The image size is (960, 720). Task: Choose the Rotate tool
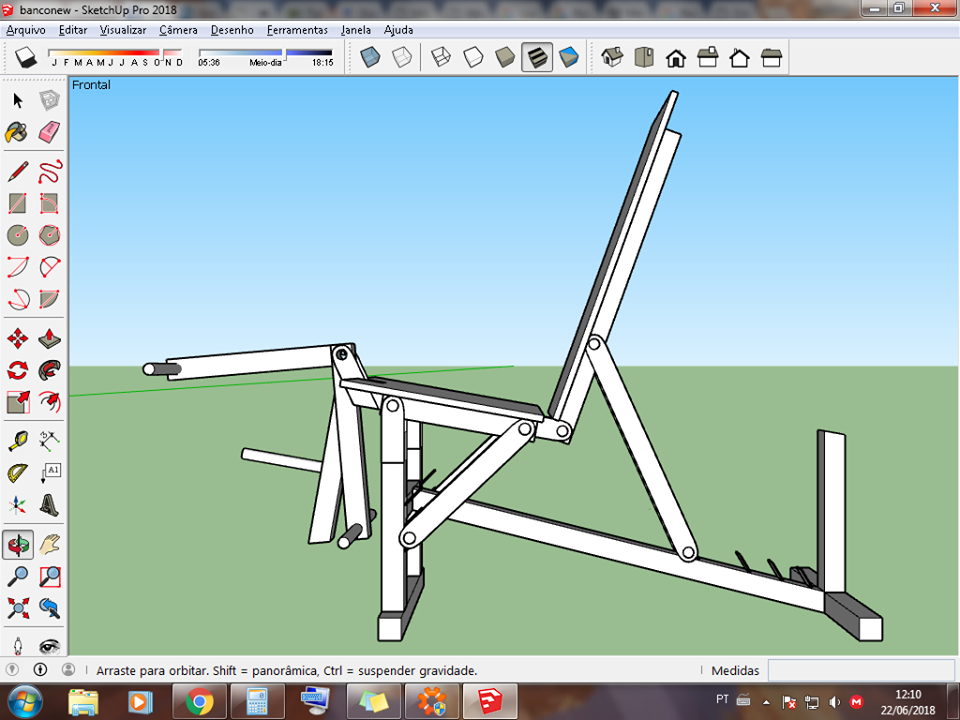tap(18, 370)
